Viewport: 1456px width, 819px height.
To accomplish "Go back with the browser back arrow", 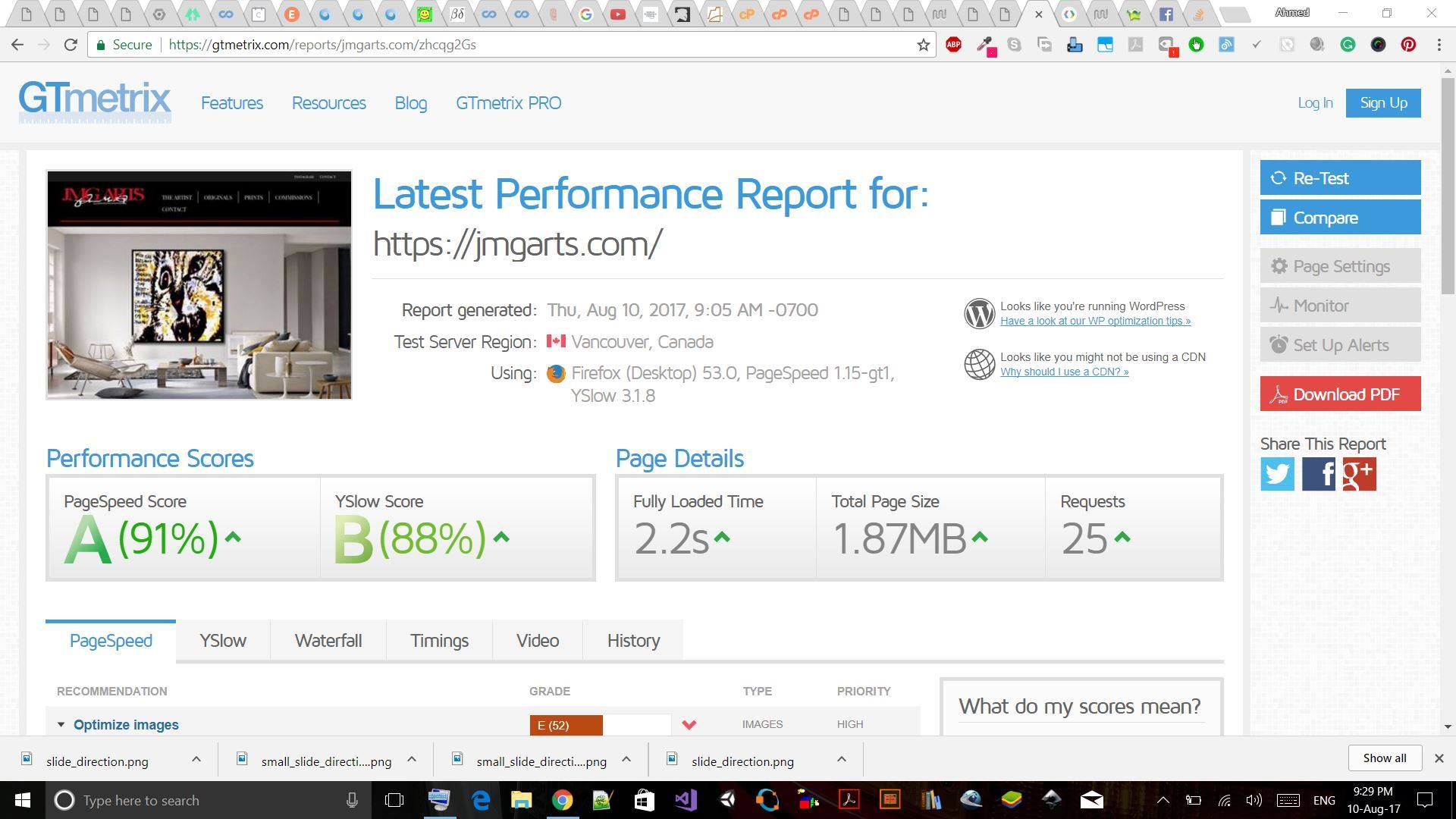I will point(17,45).
